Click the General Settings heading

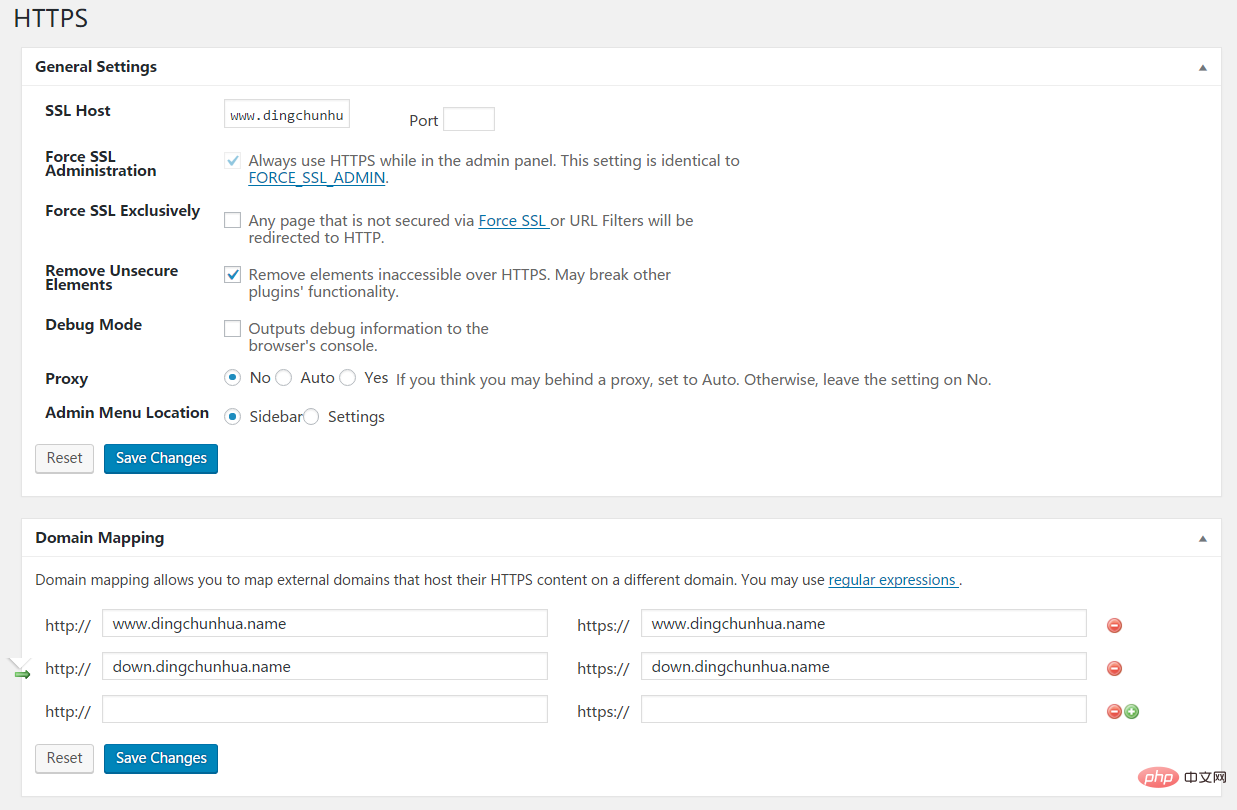[x=96, y=67]
